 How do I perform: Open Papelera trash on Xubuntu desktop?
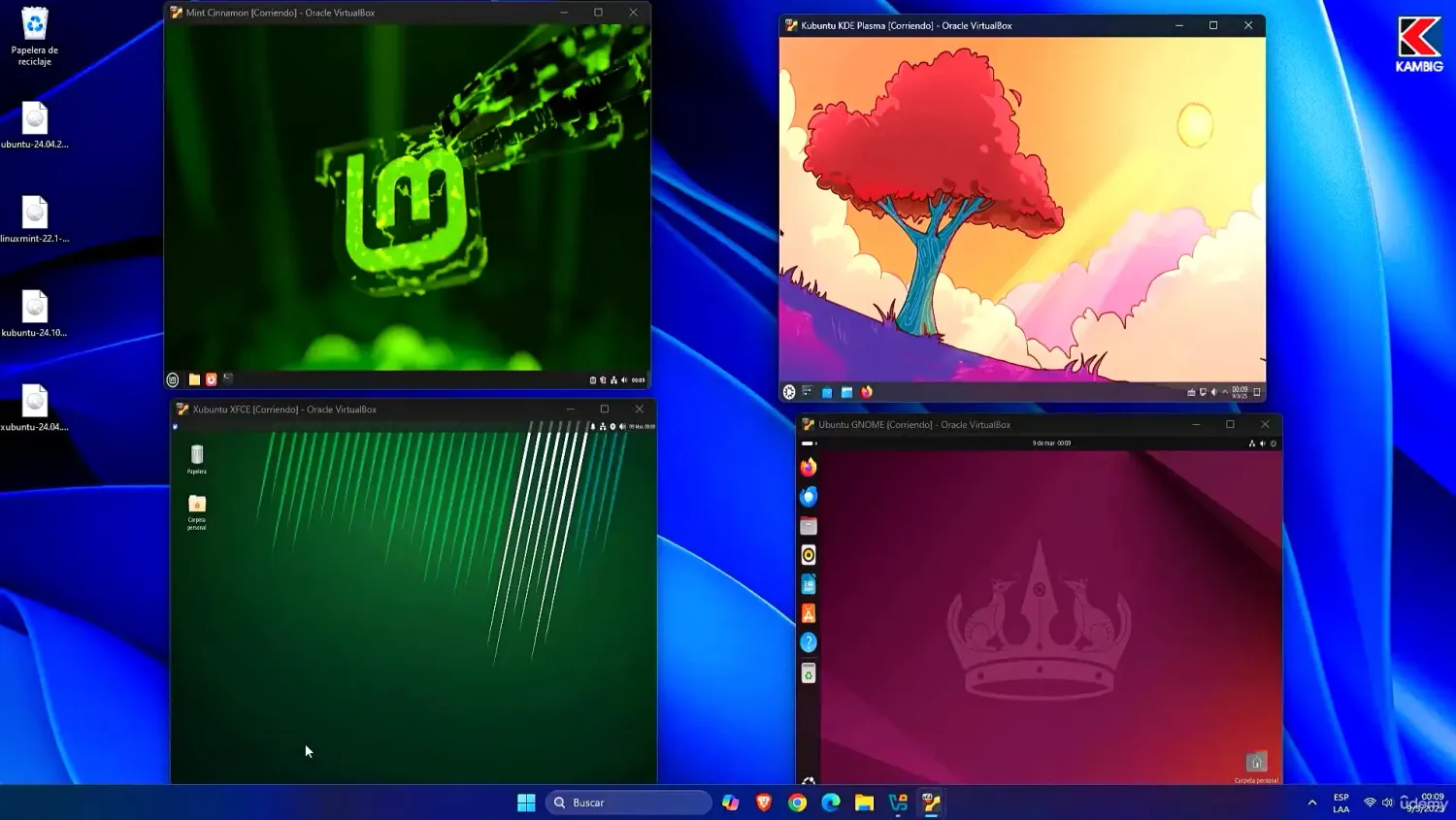pyautogui.click(x=197, y=458)
